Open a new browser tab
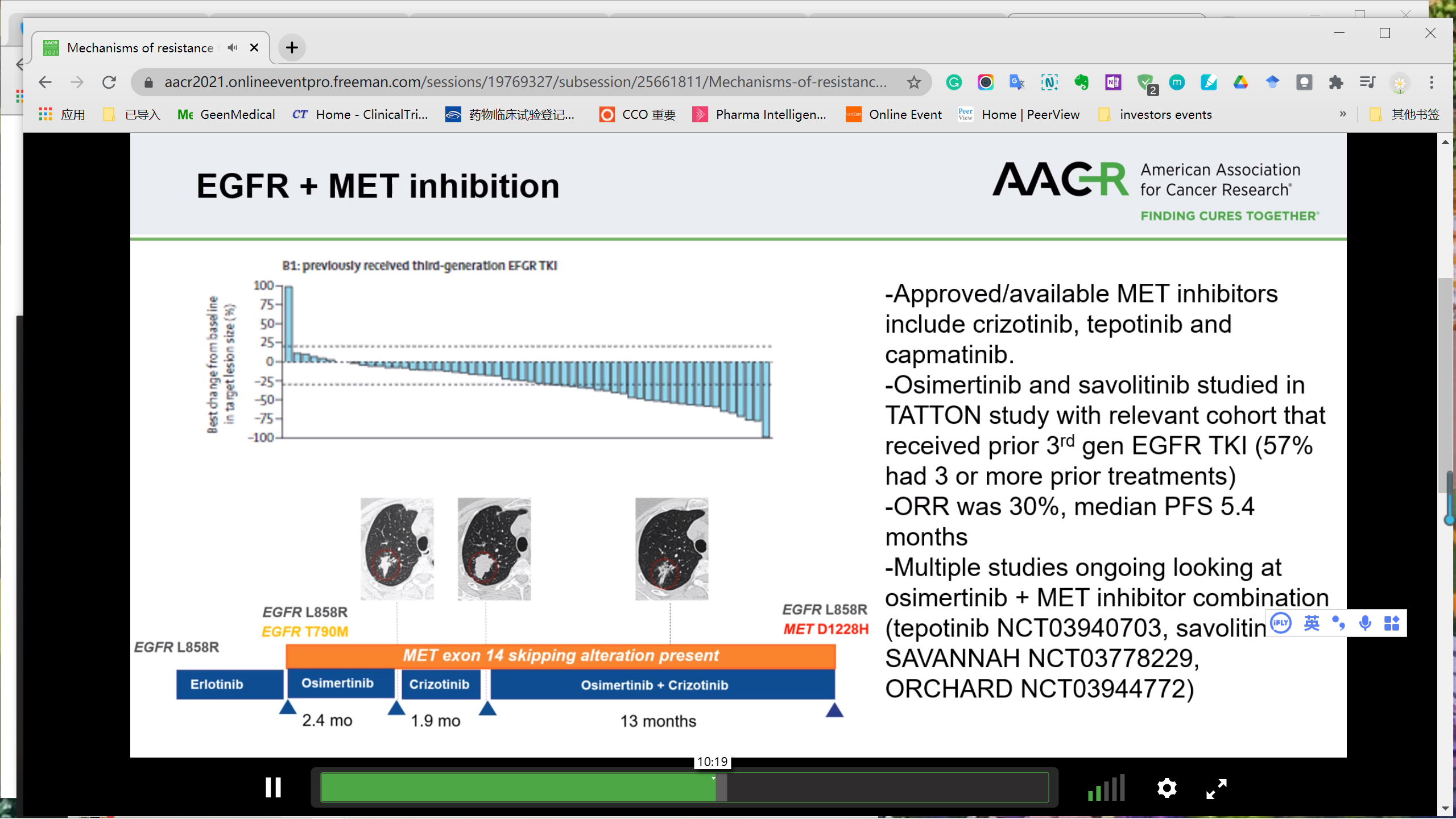The width and height of the screenshot is (1456, 819). (292, 48)
